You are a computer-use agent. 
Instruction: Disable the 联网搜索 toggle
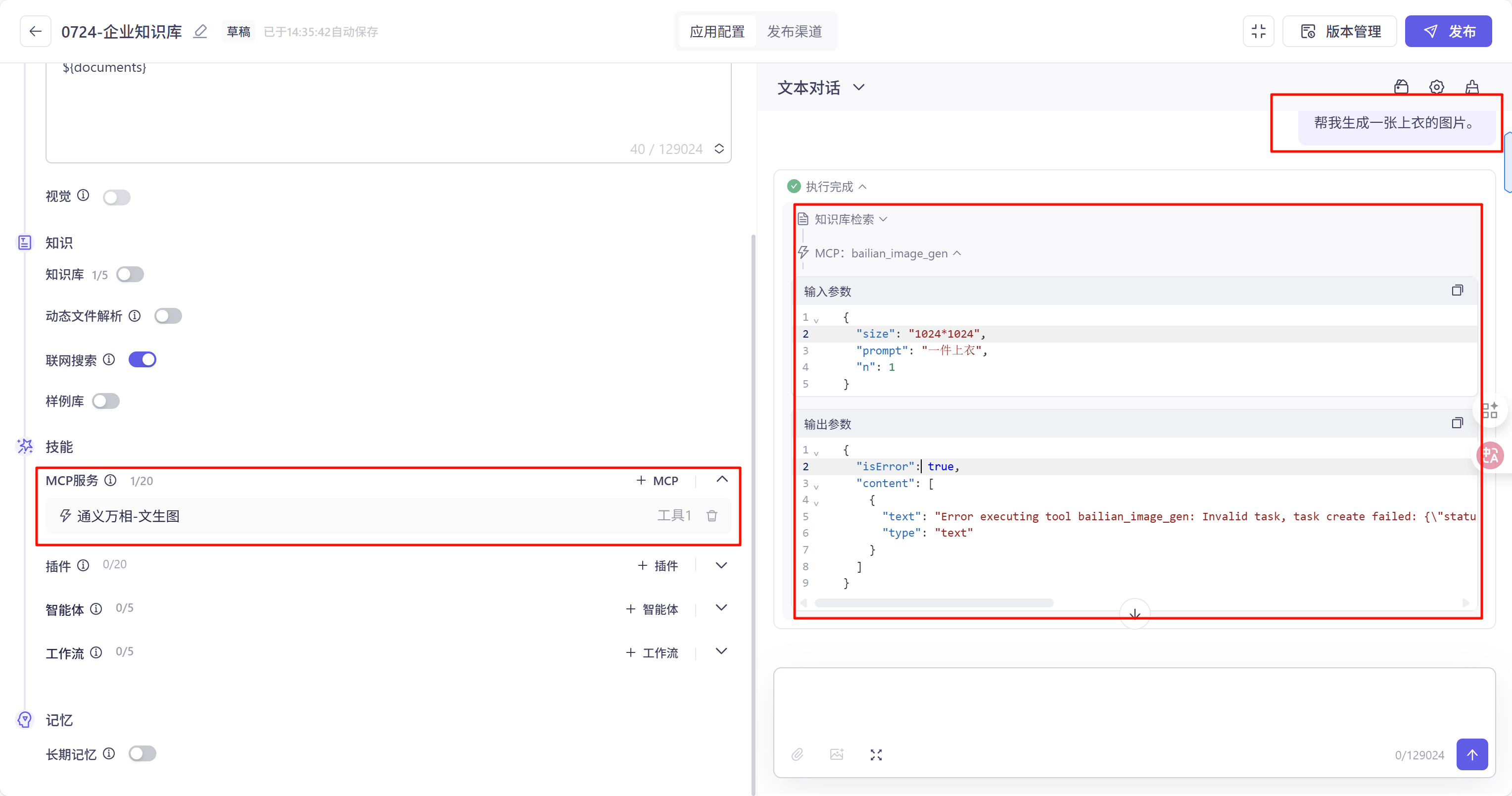point(142,359)
